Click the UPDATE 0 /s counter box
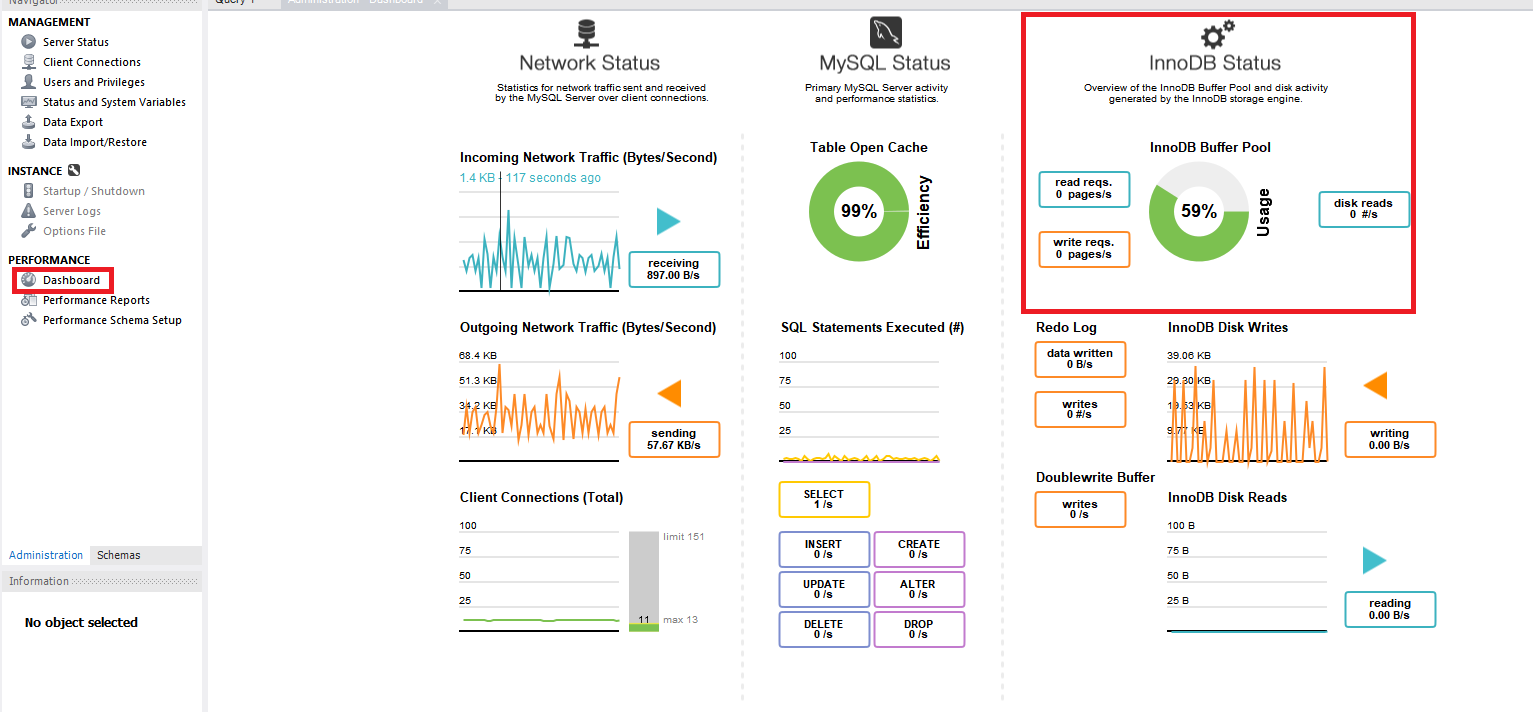1533x712 pixels. click(x=824, y=590)
